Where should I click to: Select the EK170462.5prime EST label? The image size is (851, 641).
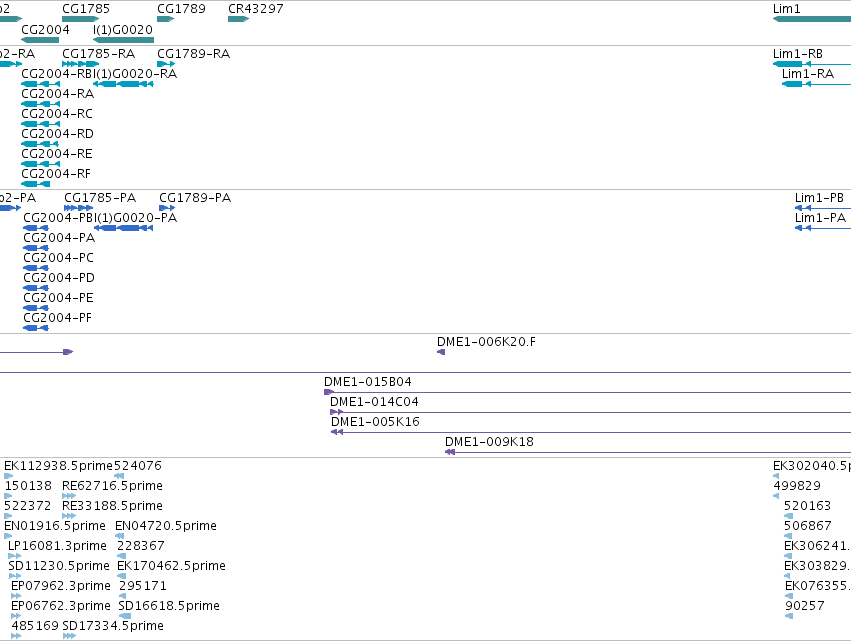click(172, 567)
